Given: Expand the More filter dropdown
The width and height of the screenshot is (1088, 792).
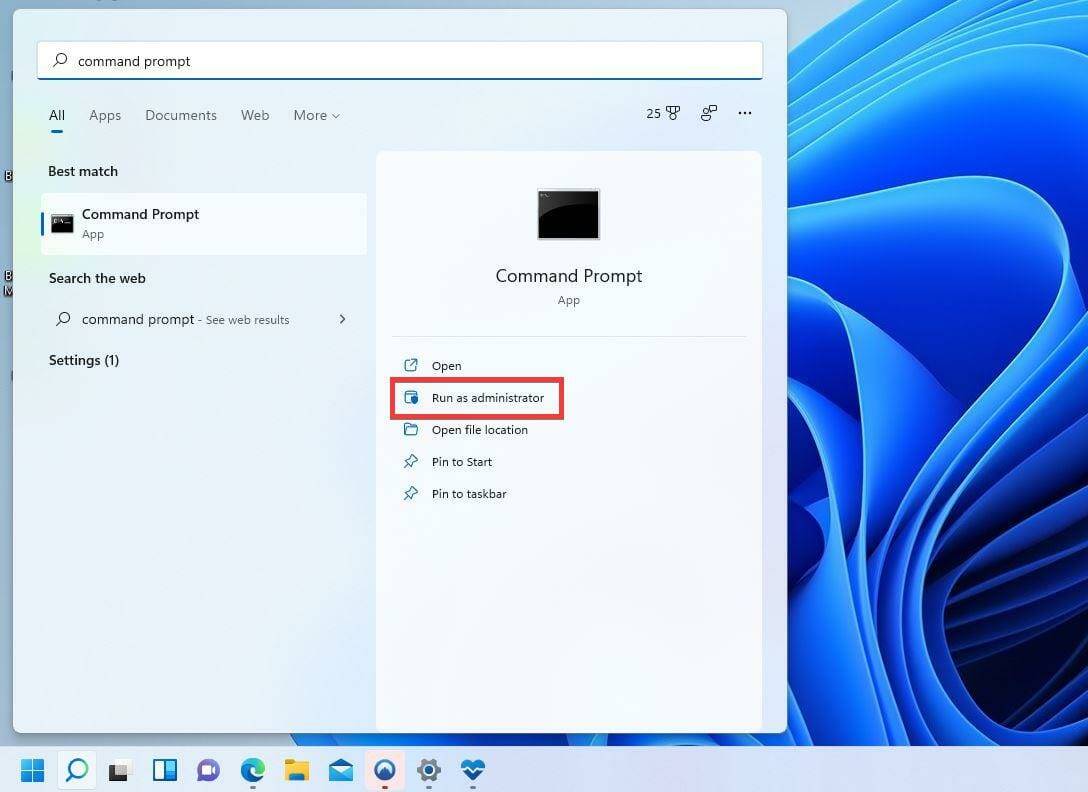Looking at the screenshot, I should pyautogui.click(x=316, y=115).
